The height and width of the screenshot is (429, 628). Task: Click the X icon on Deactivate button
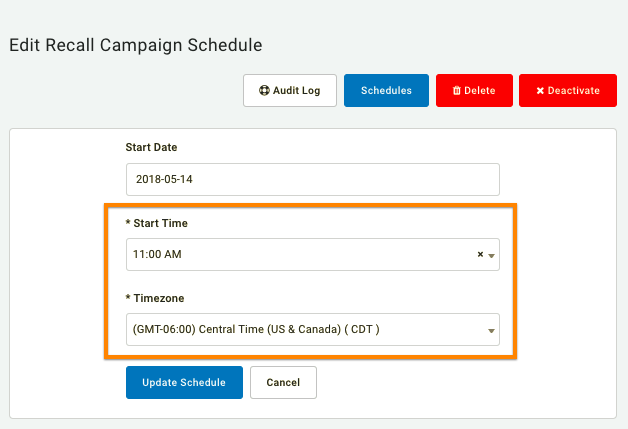click(x=540, y=91)
